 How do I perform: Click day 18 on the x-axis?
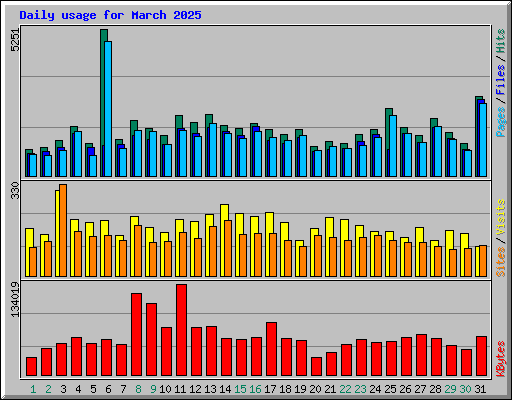coord(285,389)
